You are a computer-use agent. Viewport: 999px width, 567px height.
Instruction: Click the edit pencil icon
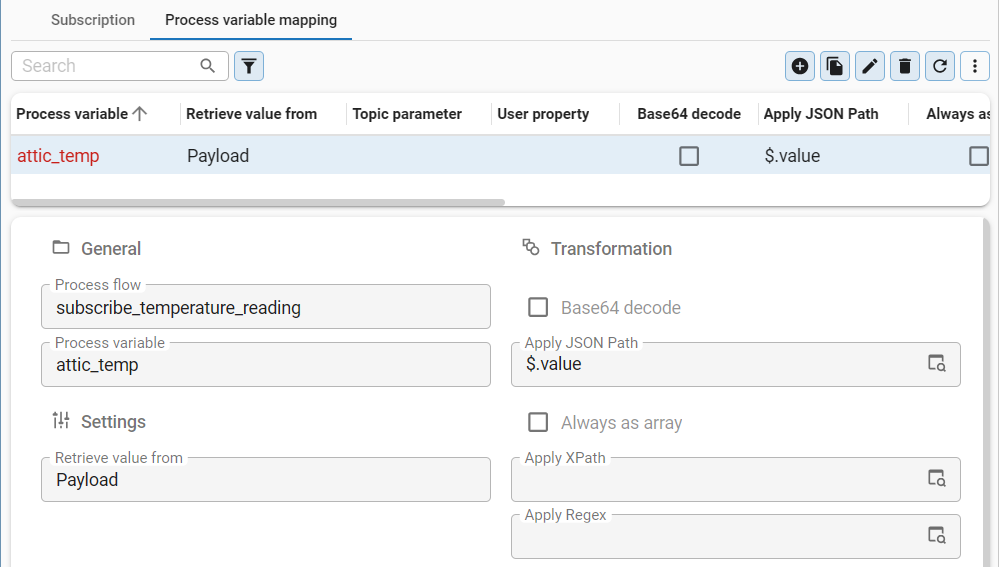point(870,66)
